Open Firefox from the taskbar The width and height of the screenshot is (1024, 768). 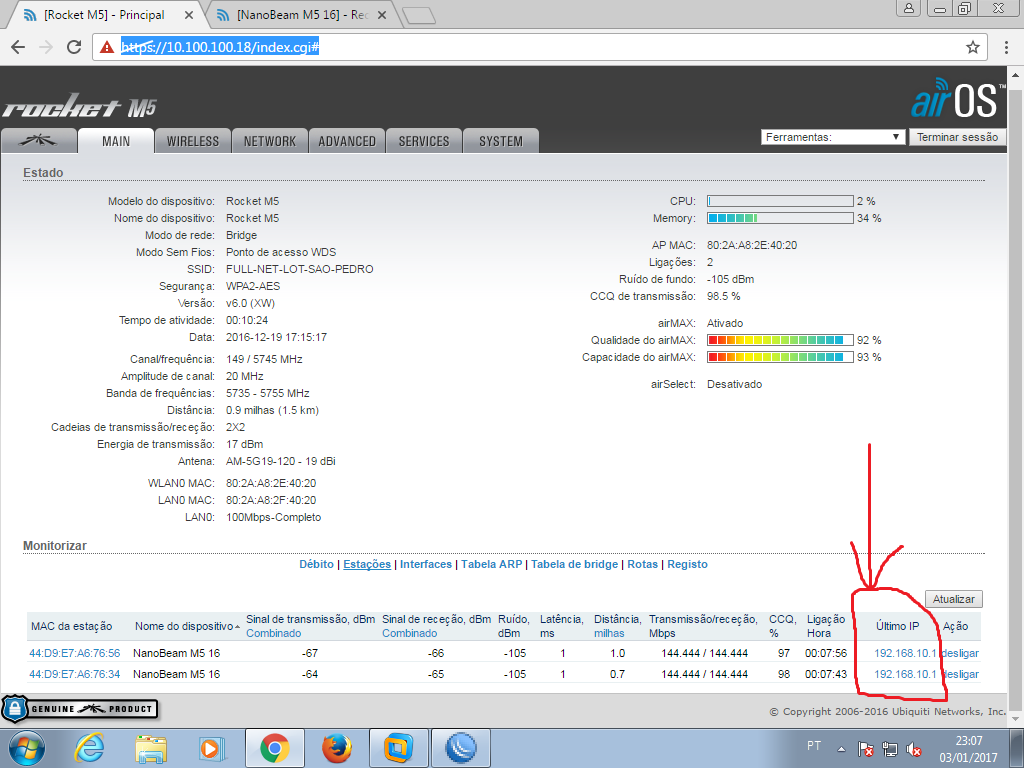tap(337, 748)
